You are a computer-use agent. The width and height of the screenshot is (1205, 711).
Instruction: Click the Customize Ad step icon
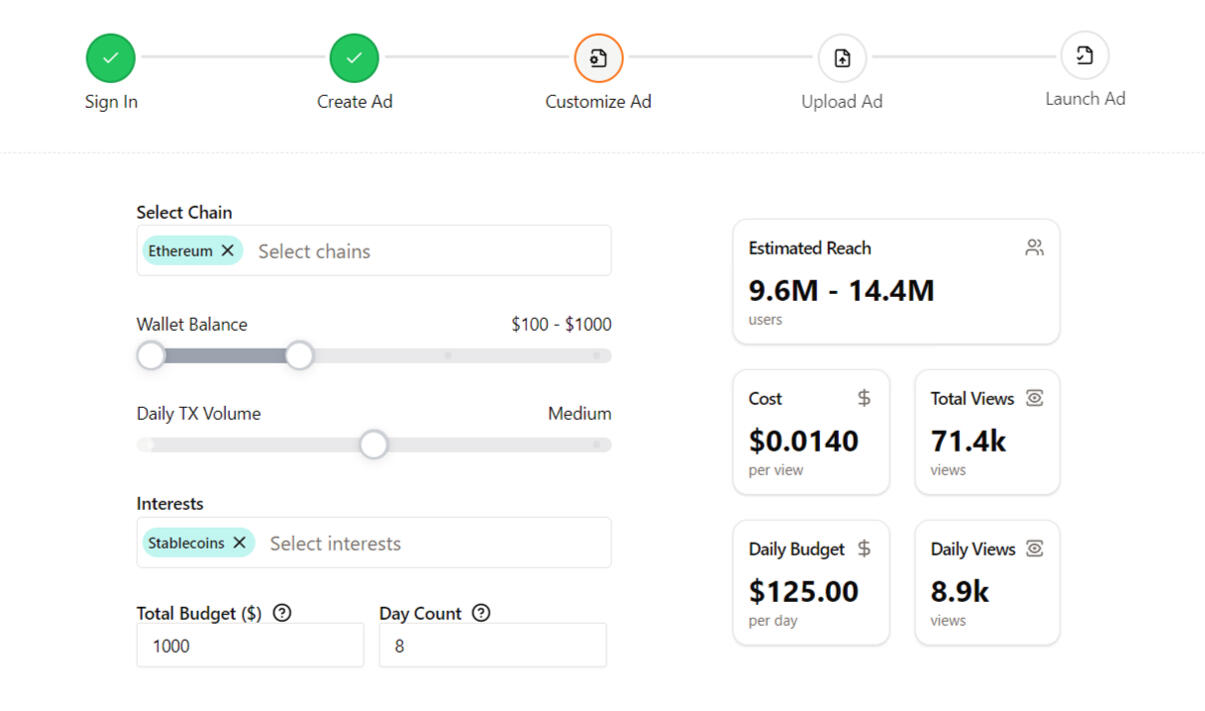point(598,58)
